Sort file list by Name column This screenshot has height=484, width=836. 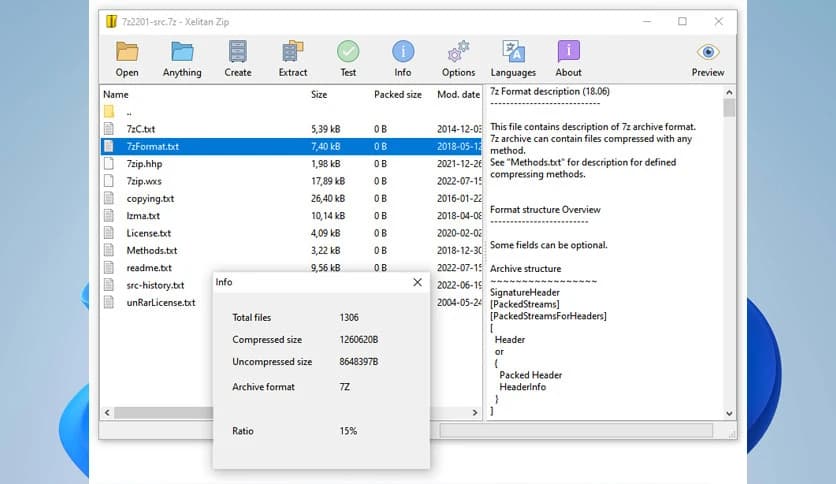pos(116,94)
